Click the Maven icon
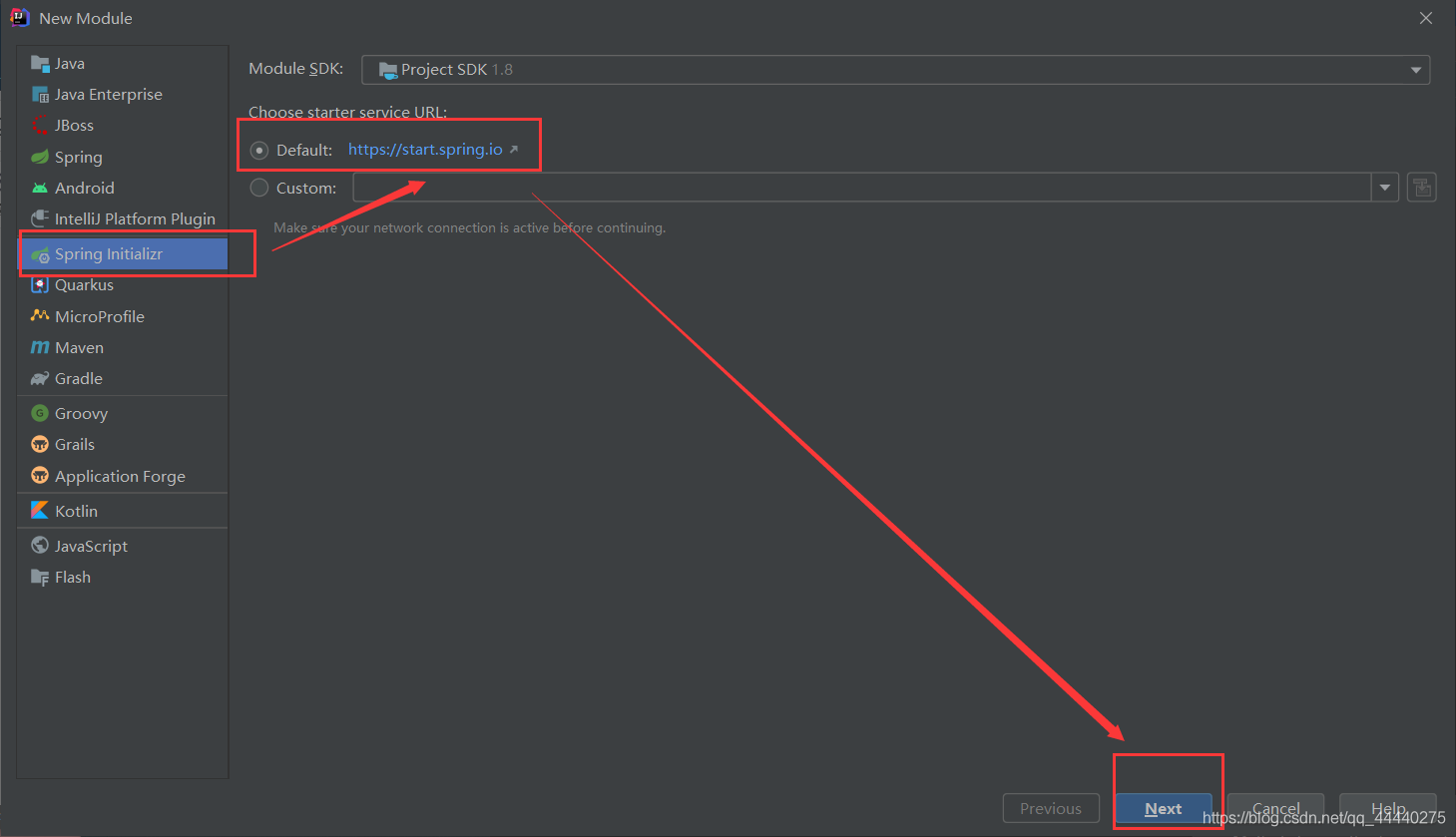The image size is (1456, 837). [40, 347]
